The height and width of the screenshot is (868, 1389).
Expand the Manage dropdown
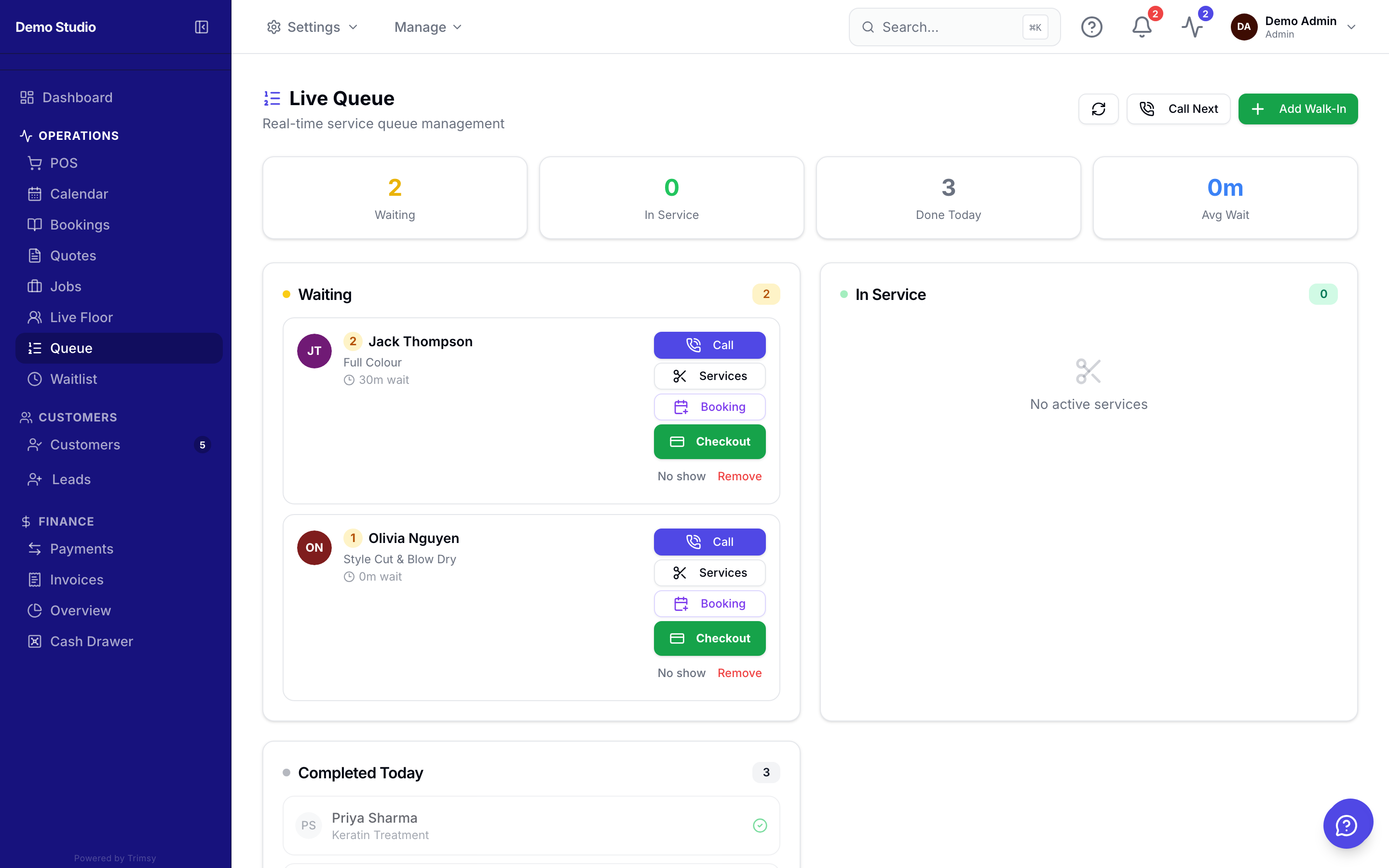pyautogui.click(x=428, y=27)
